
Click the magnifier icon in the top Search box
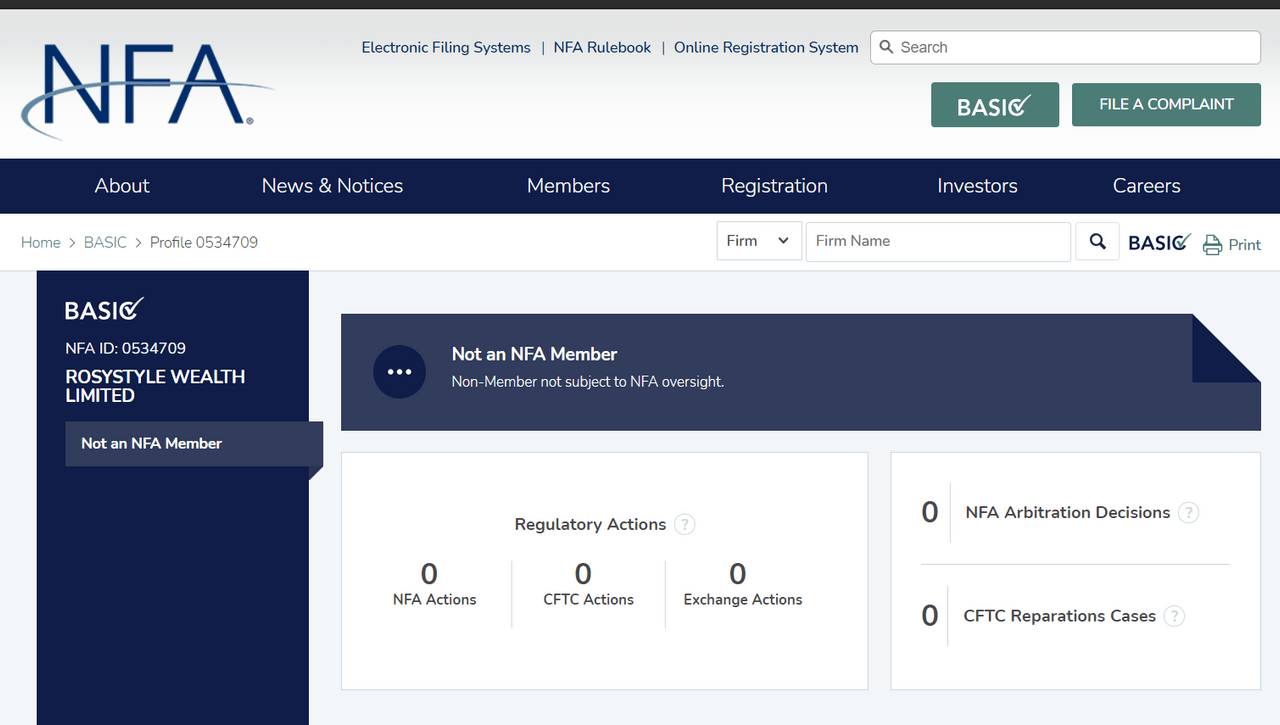point(887,47)
